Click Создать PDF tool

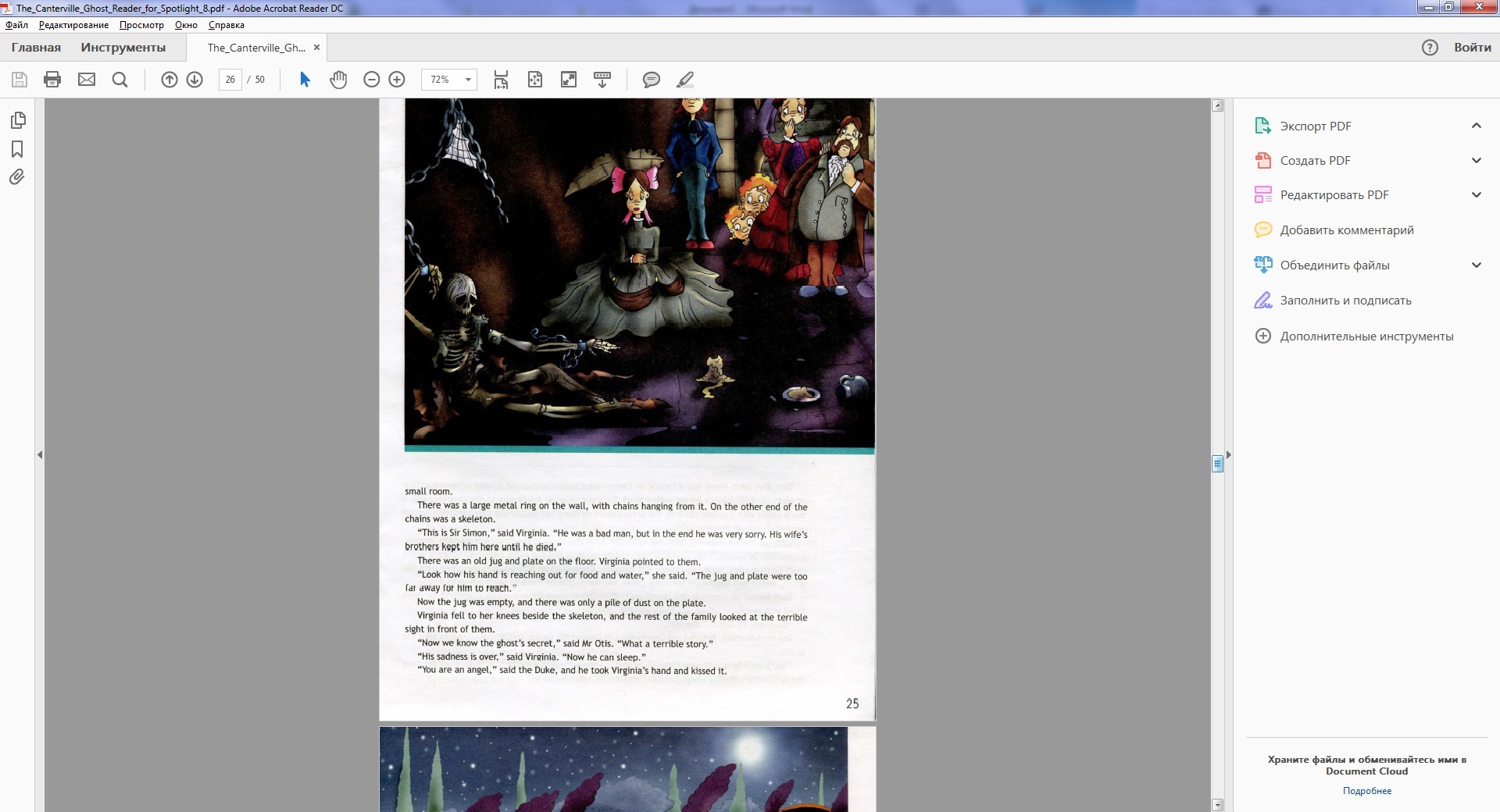point(1315,160)
